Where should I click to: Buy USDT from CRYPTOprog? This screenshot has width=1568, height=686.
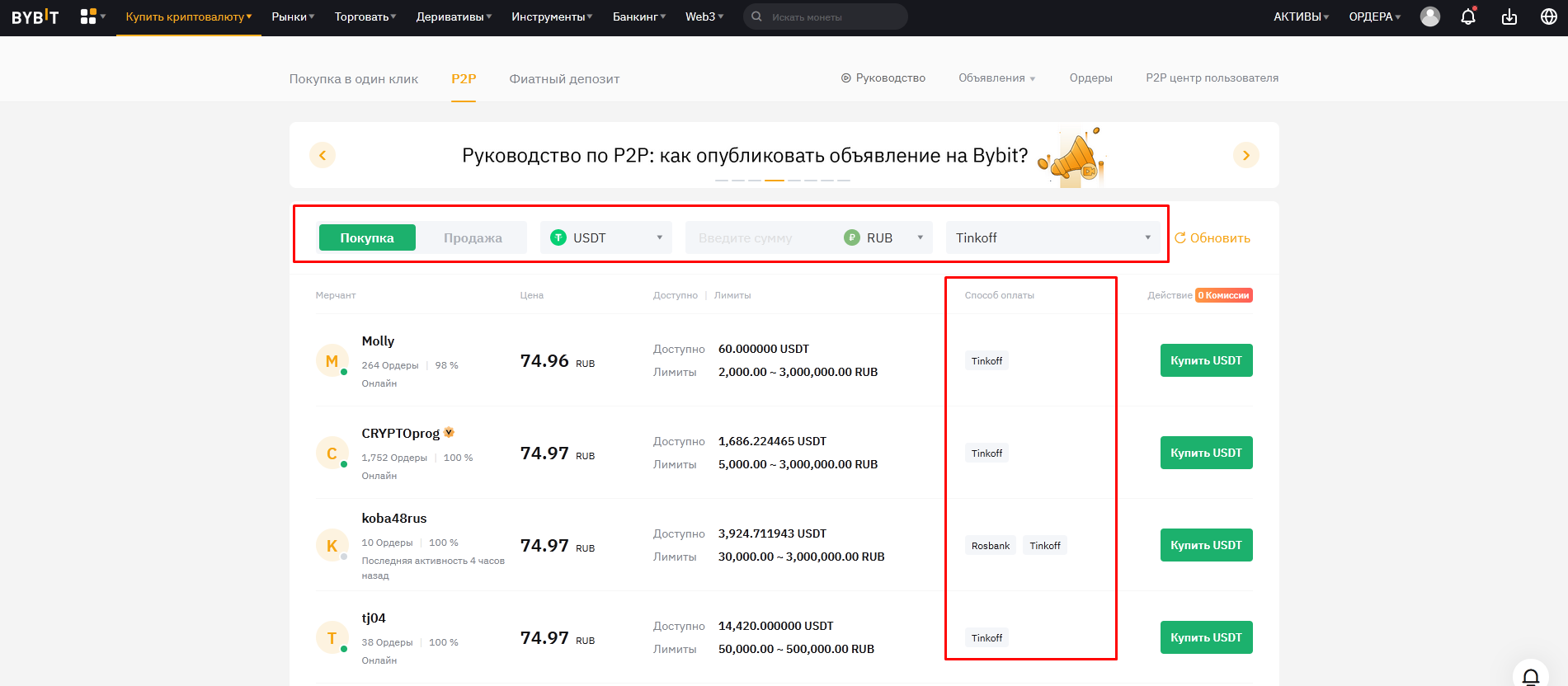pyautogui.click(x=1207, y=453)
